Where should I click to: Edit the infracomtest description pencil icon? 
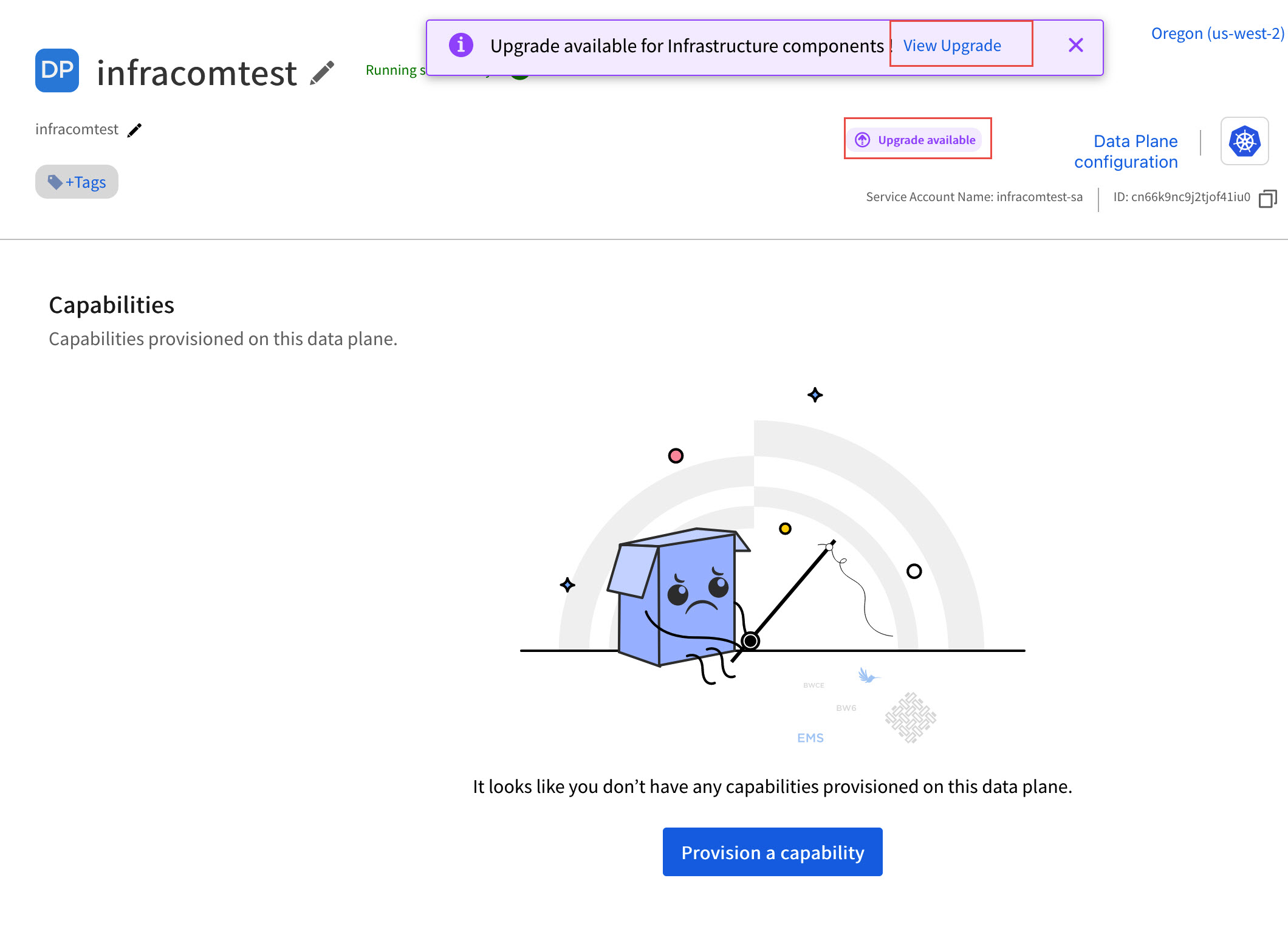[134, 130]
